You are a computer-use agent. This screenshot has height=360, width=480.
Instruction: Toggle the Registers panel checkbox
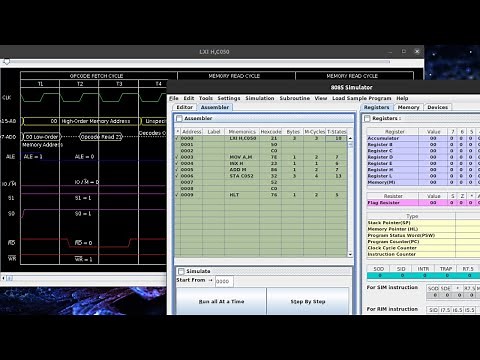click(367, 118)
